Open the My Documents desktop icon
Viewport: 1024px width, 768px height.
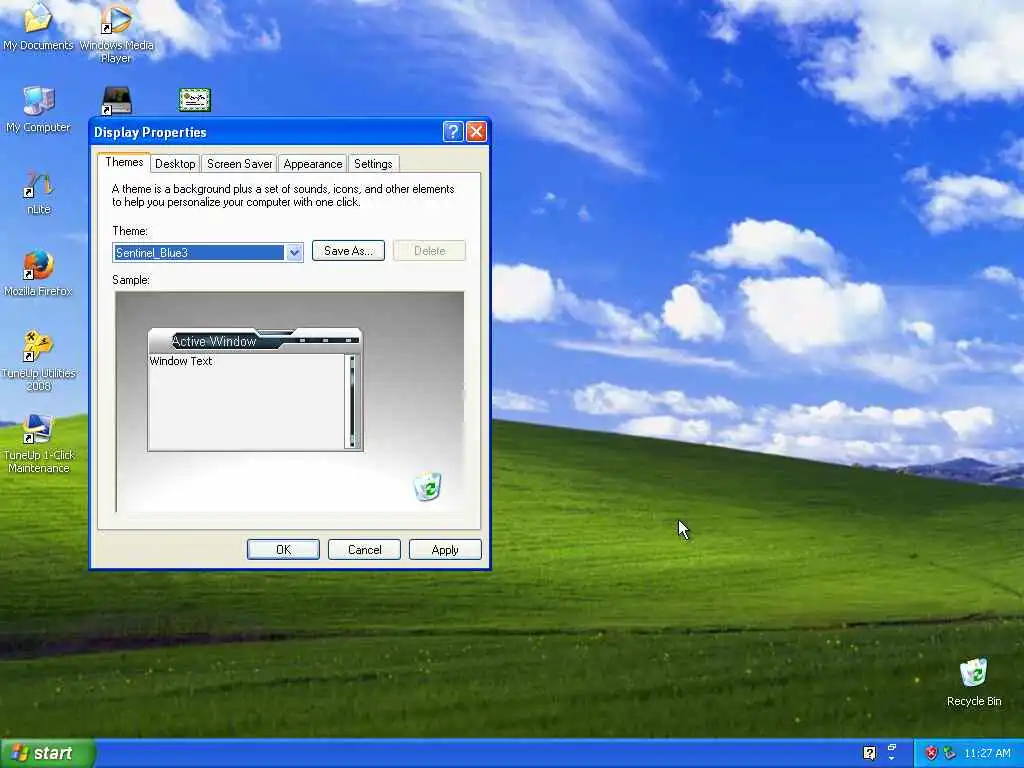coord(38,26)
